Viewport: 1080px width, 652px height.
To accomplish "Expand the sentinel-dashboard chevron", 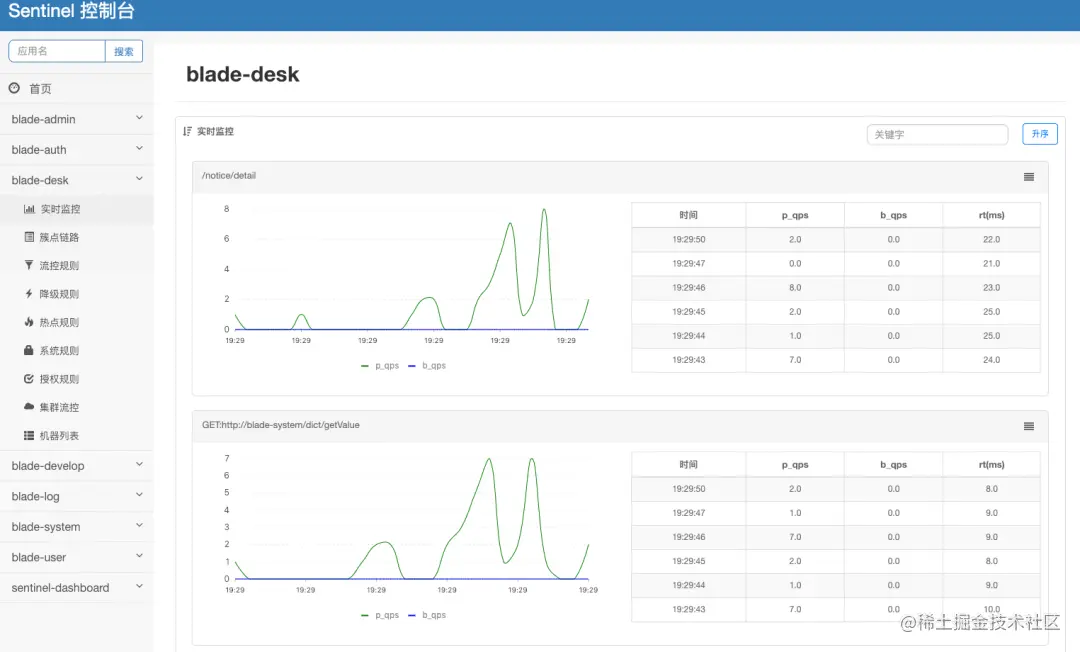I will 139,587.
